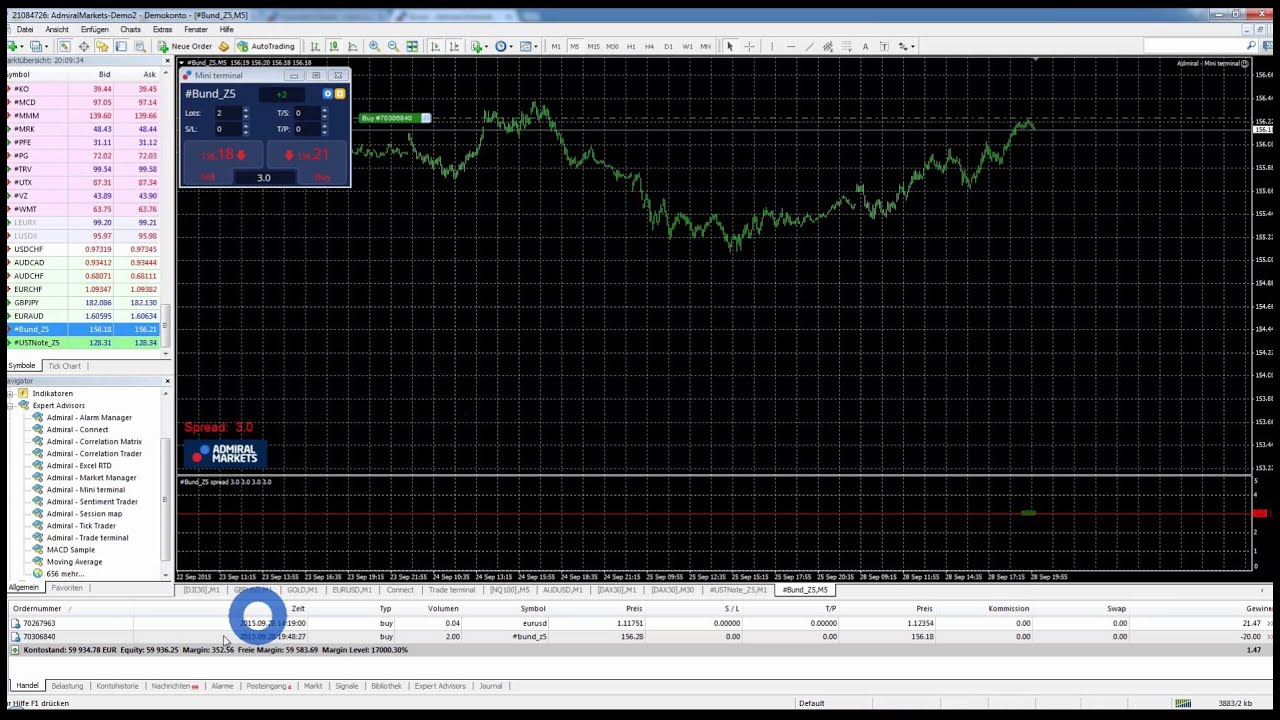Screen dimensions: 1280x720
Task: Select the D1 timeframe button
Action: pyautogui.click(x=668, y=46)
